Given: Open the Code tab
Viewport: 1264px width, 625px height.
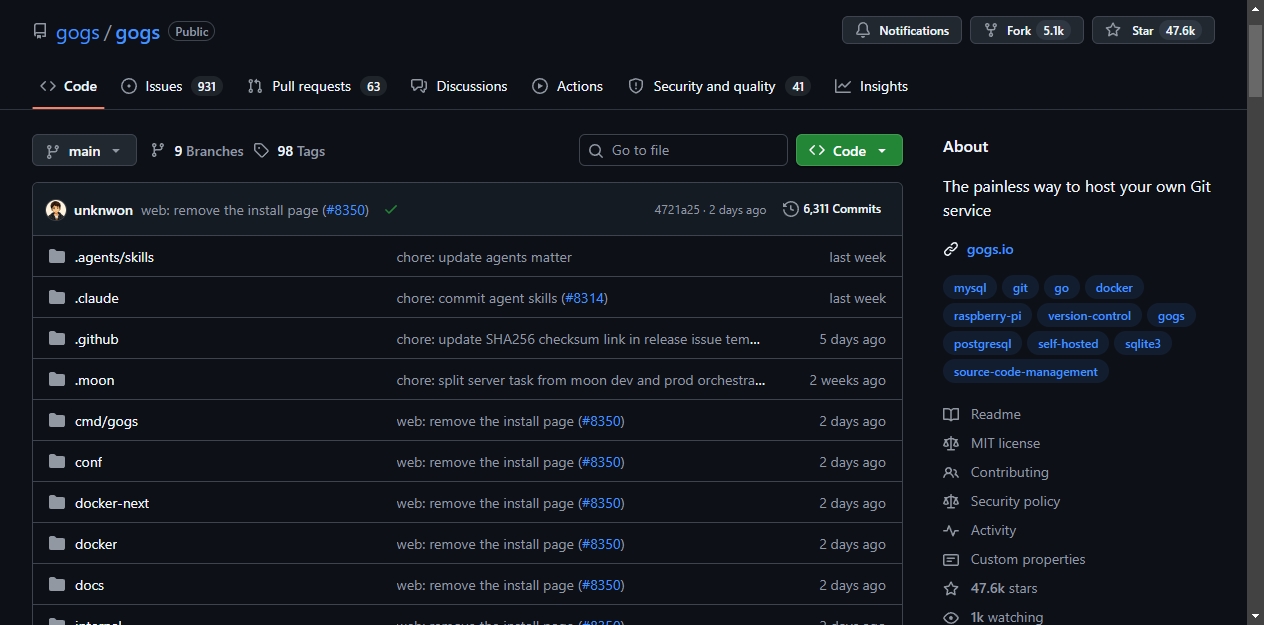Looking at the screenshot, I should 68,86.
